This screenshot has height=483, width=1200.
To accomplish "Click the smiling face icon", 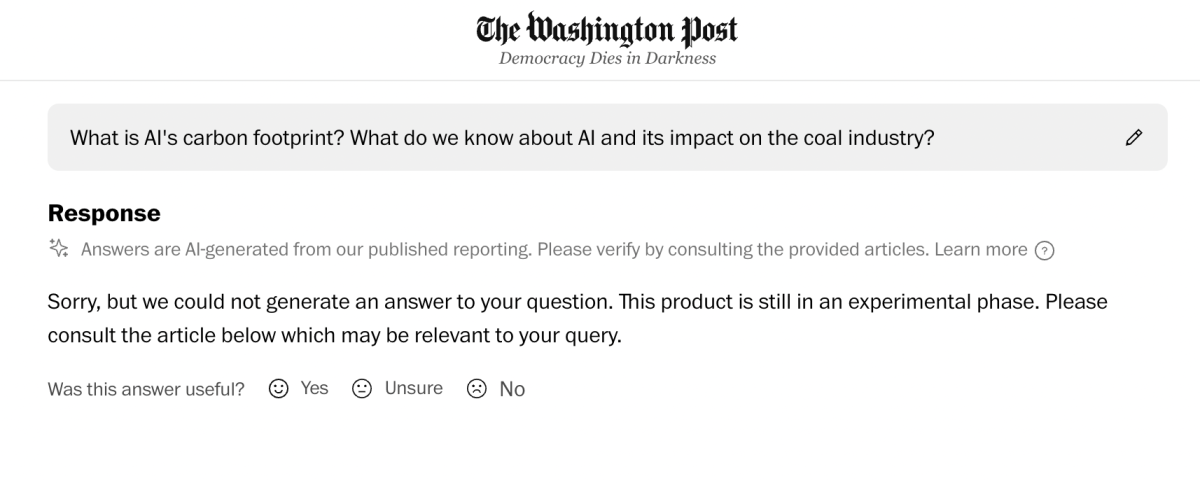I will click(279, 389).
